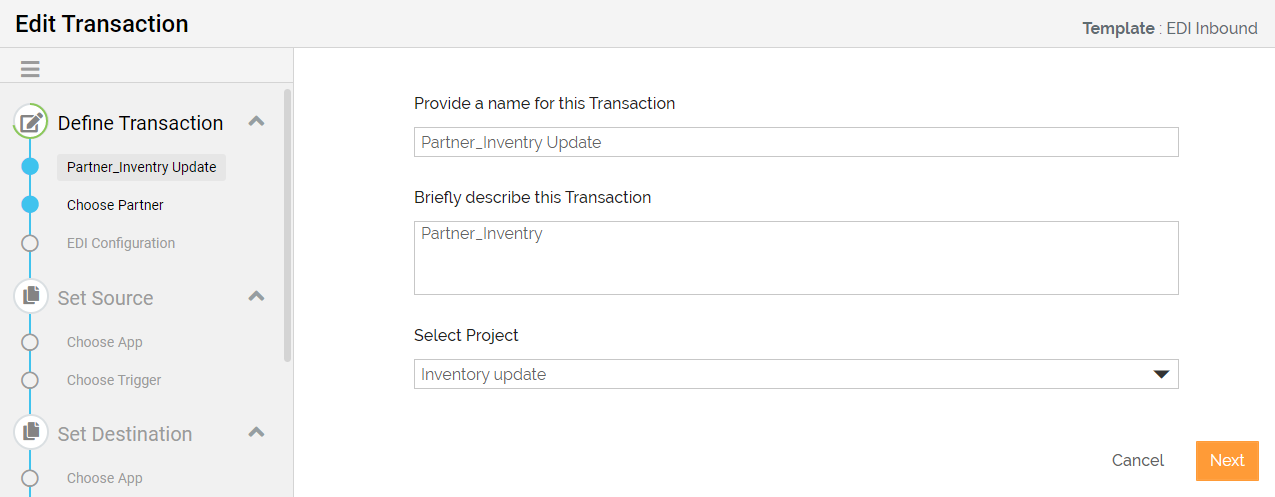
Task: Click the hamburger menu icon
Action: point(30,69)
